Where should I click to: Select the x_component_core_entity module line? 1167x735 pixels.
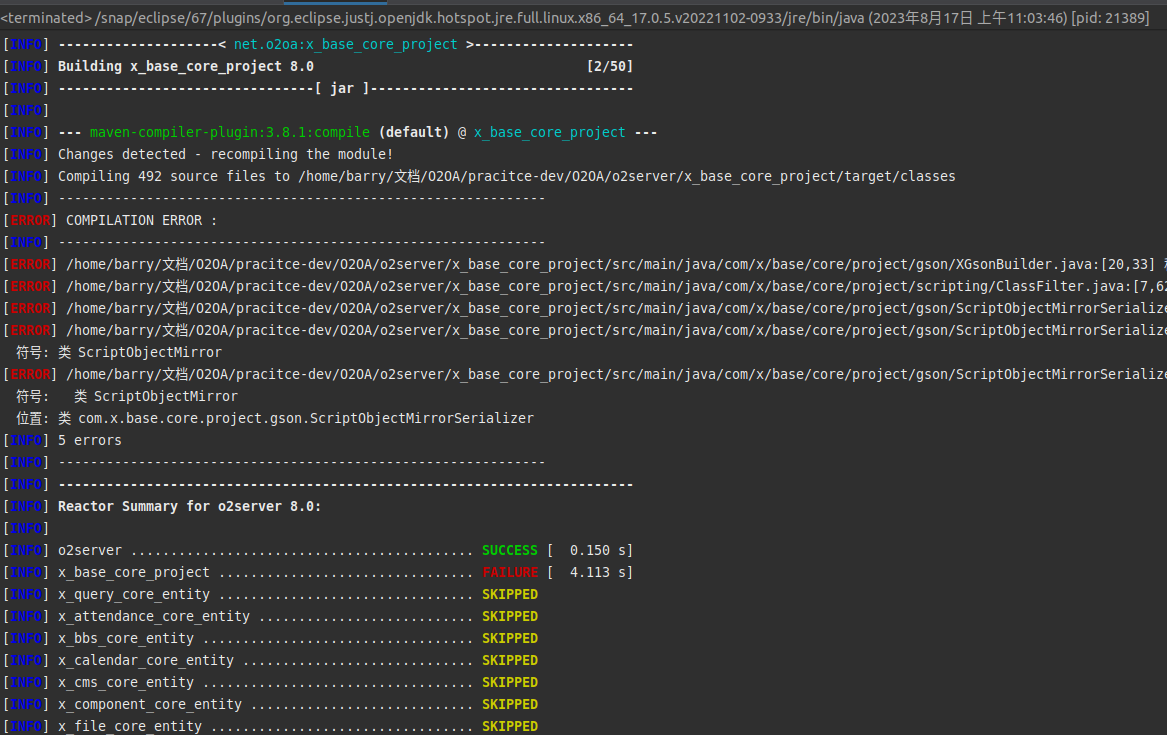pos(149,704)
